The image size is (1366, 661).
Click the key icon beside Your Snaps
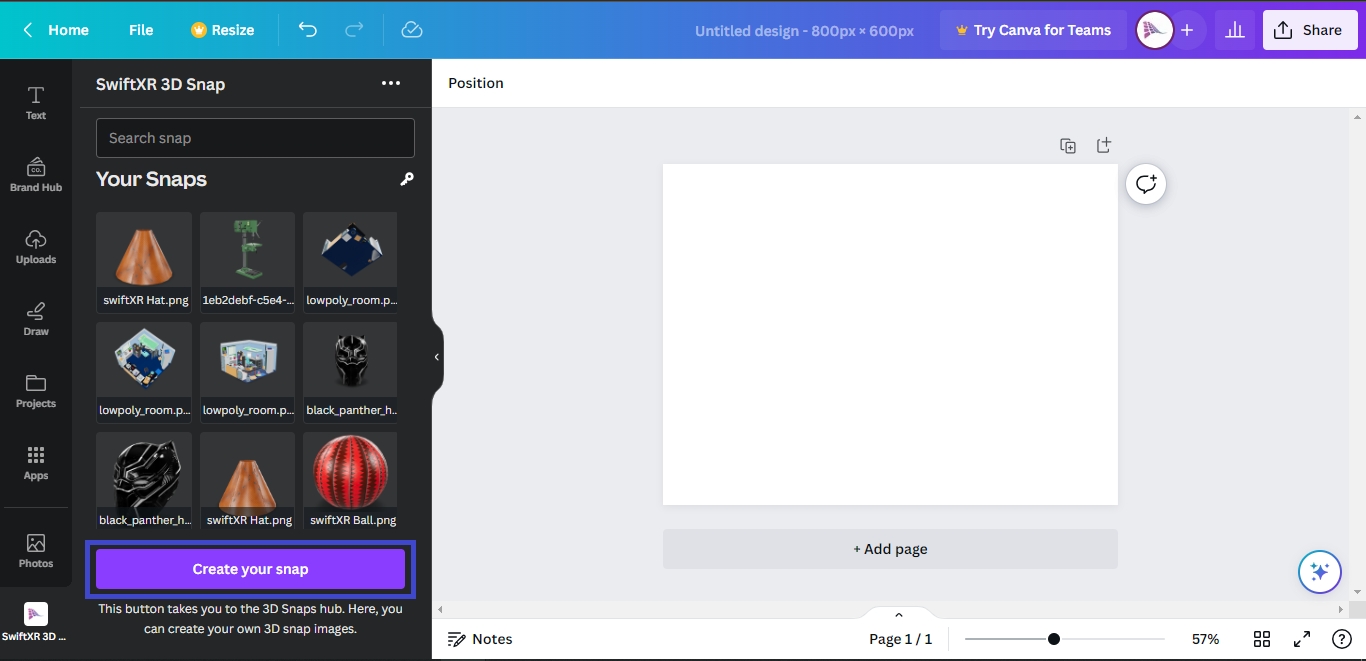point(406,179)
